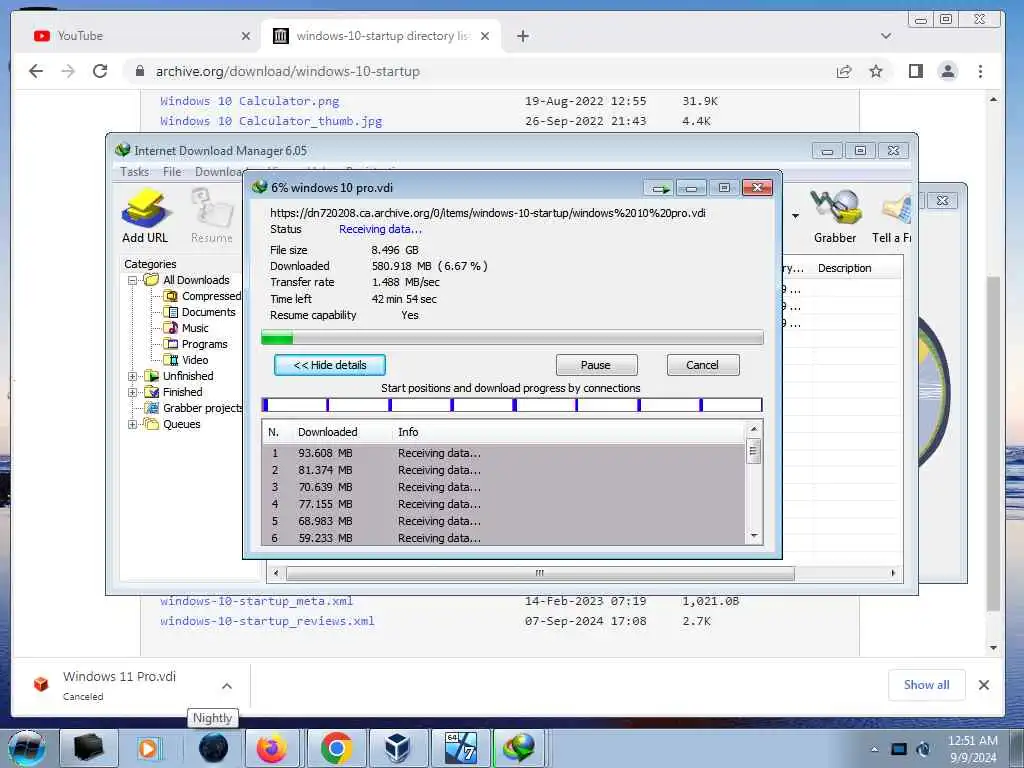Click the Chrome address bar URL
The height and width of the screenshot is (768, 1024).
287,71
